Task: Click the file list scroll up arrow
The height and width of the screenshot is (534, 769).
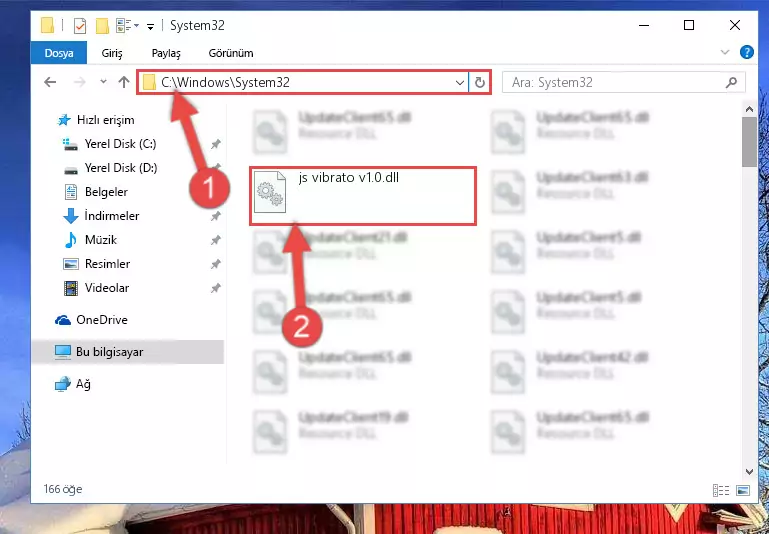Action: (x=749, y=109)
